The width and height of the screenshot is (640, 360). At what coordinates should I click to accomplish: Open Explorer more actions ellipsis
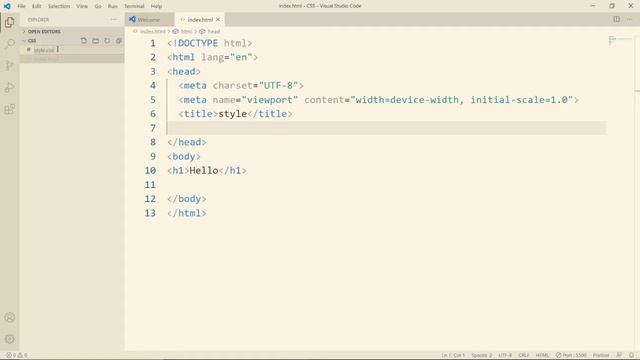tap(113, 20)
